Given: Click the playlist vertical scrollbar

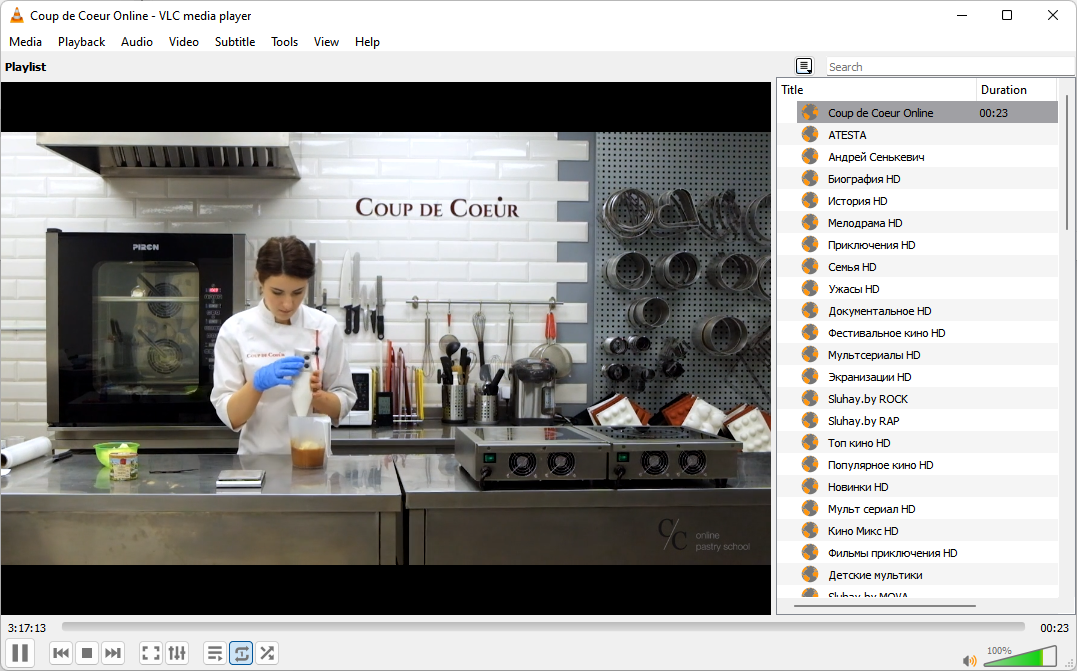Looking at the screenshot, I should pos(1067,163).
